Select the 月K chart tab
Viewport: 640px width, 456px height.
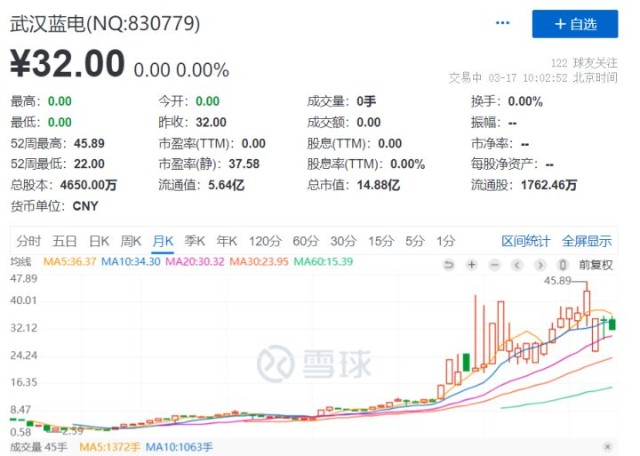pos(162,241)
